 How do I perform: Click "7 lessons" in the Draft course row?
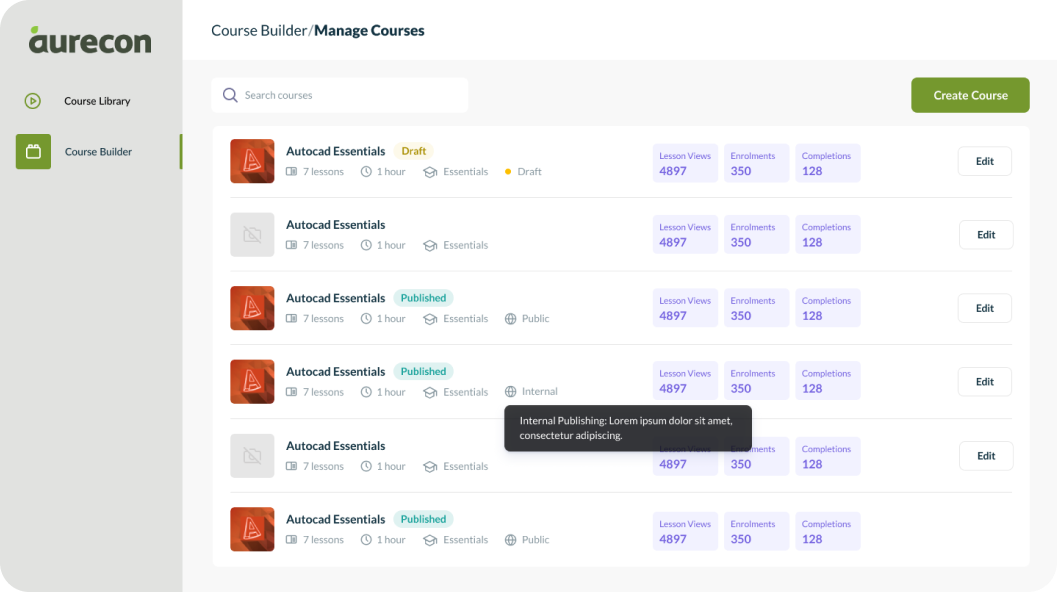323,171
